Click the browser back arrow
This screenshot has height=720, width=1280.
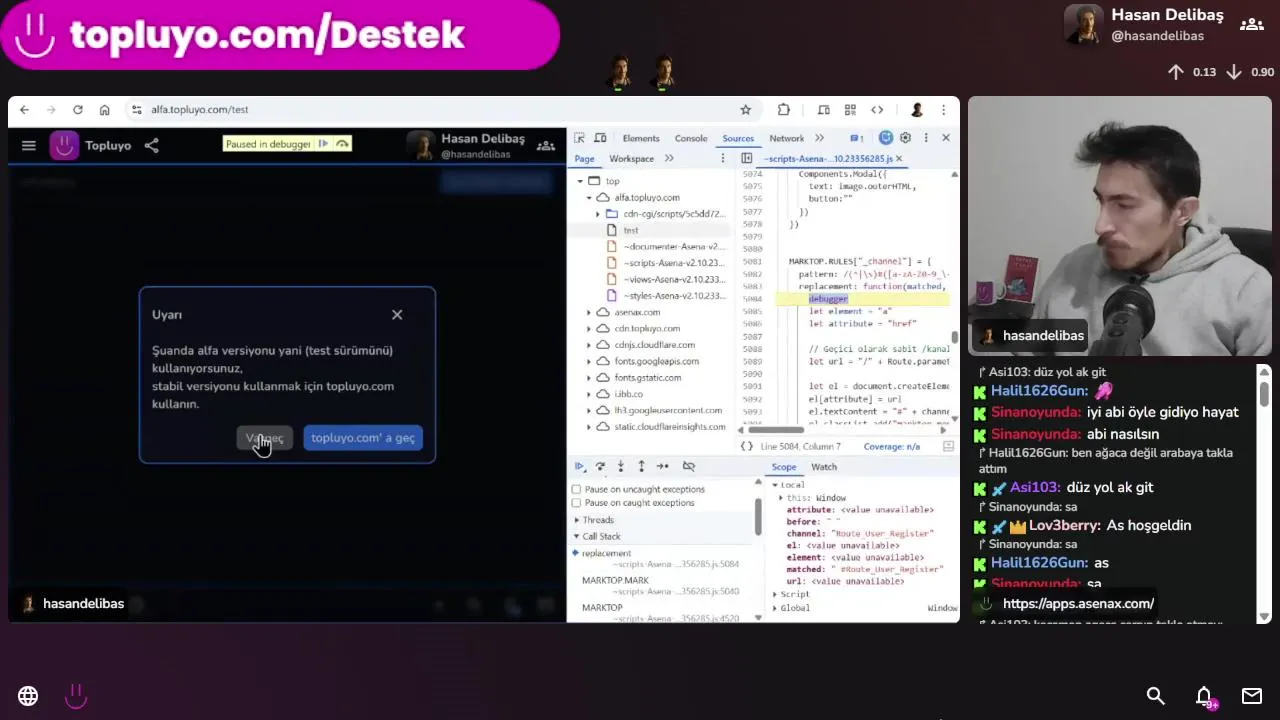click(x=24, y=110)
